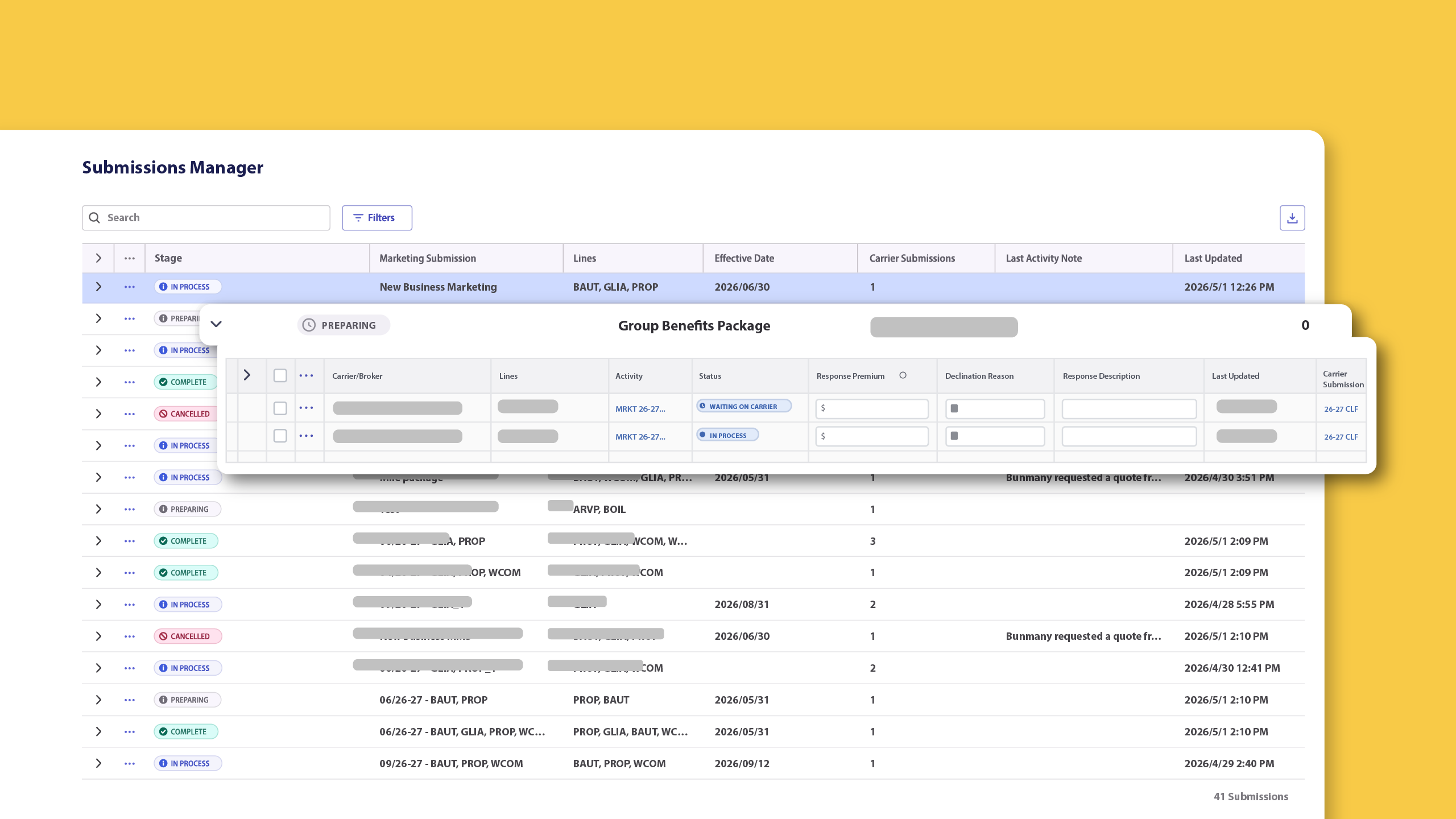Image resolution: width=1456 pixels, height=819 pixels.
Task: Click the '41 Submissions' count text
Action: (x=1251, y=797)
